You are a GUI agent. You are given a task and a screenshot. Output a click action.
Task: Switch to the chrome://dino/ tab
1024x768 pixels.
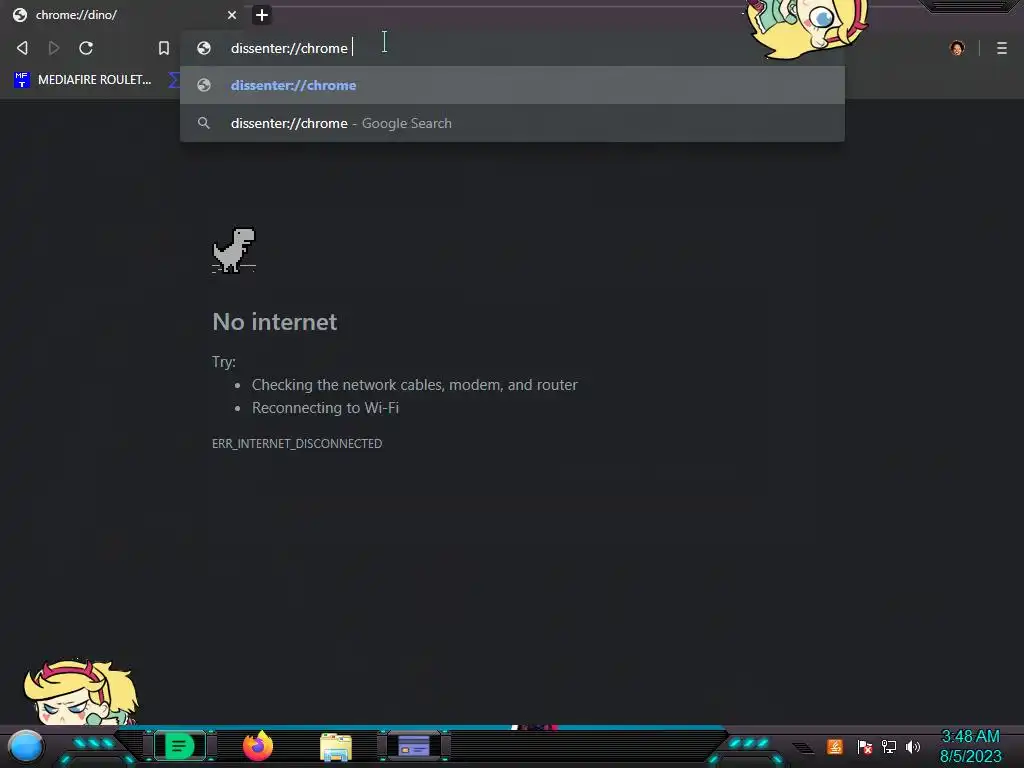pos(124,14)
